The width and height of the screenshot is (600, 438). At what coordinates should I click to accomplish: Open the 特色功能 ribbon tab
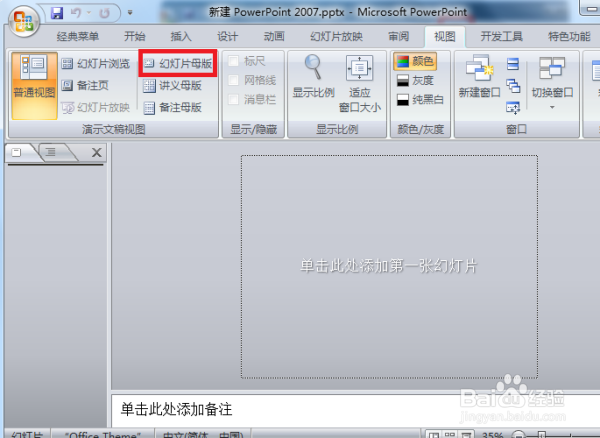tap(569, 36)
